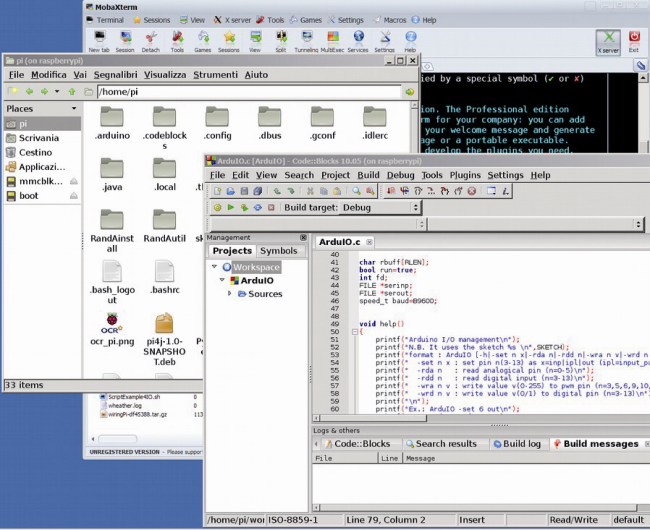Click the Open file icon in Code::Blocks

pyautogui.click(x=231, y=191)
